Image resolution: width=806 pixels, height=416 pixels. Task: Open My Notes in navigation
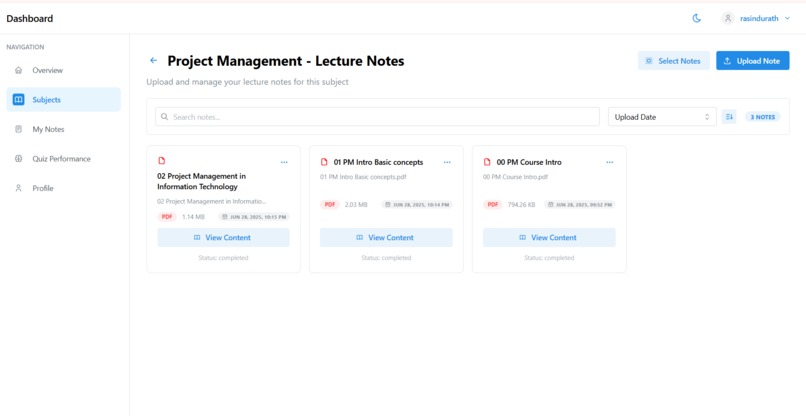[63, 129]
